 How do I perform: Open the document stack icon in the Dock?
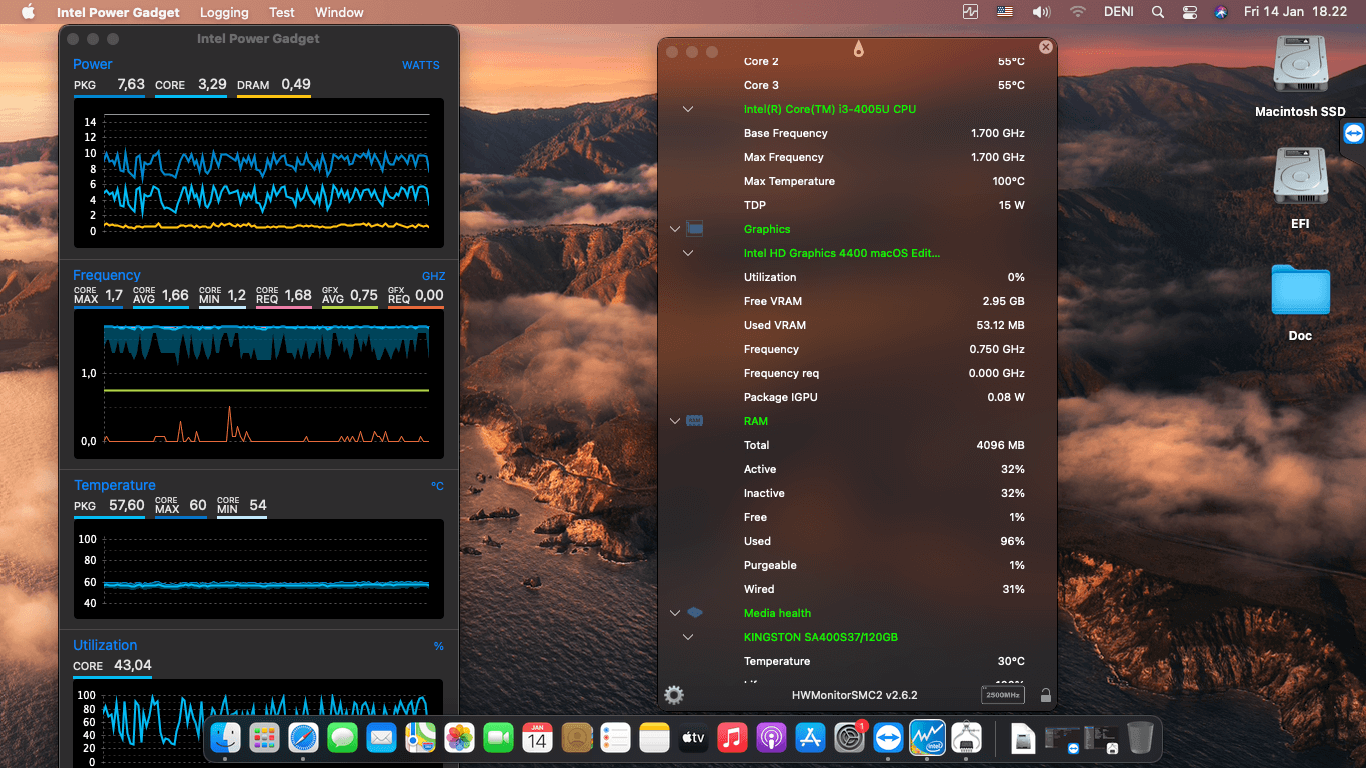tap(1023, 738)
